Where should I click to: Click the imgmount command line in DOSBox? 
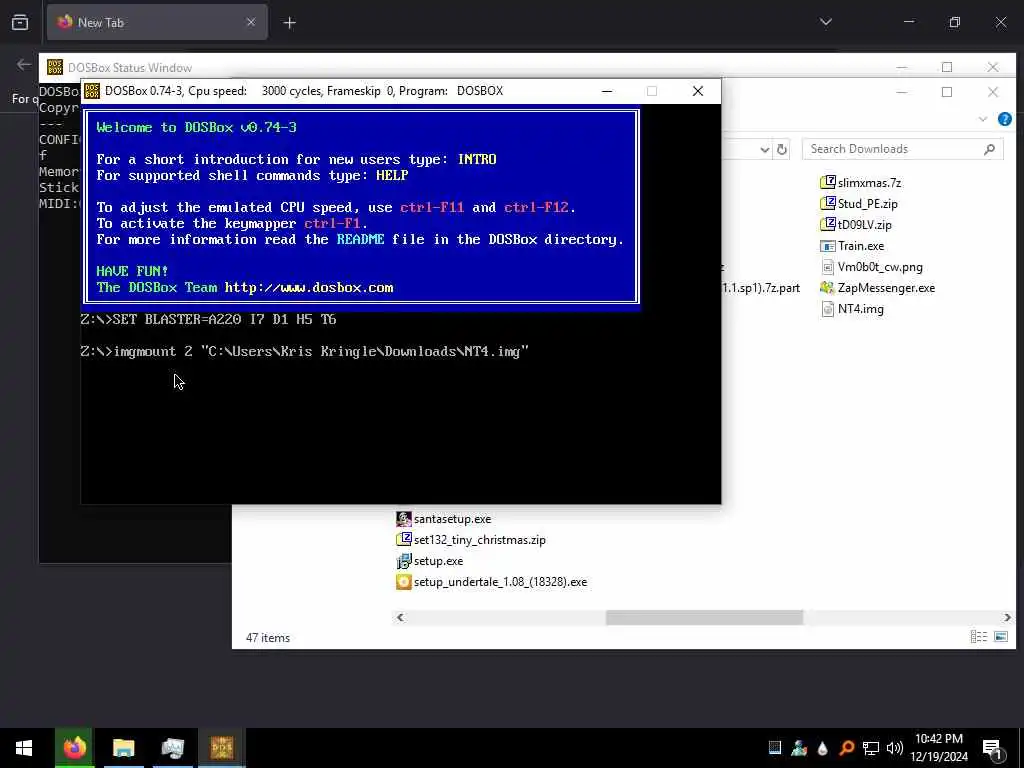(304, 351)
